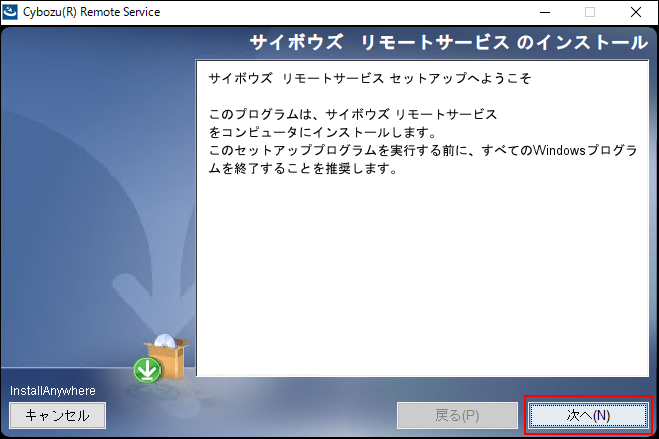Click the をコンピュータにインストールします line

pos(323,132)
